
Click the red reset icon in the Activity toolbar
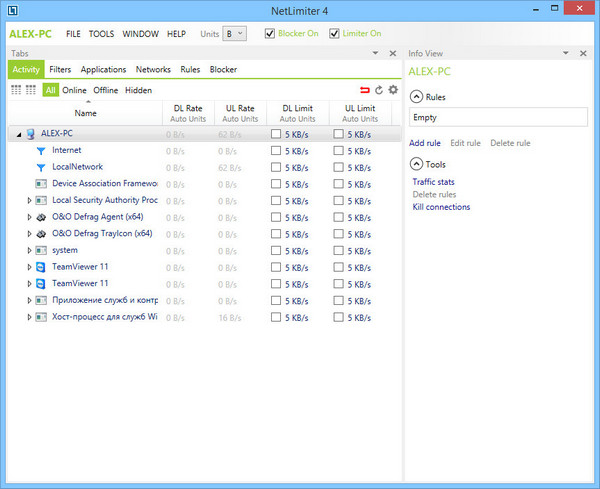[365, 90]
